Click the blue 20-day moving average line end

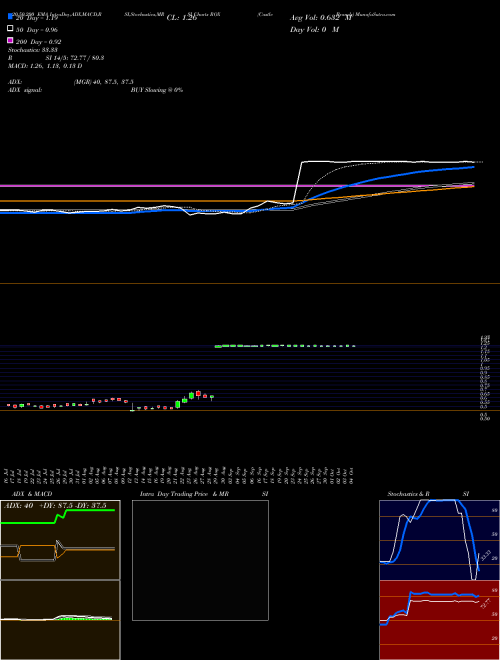pyautogui.click(x=473, y=167)
